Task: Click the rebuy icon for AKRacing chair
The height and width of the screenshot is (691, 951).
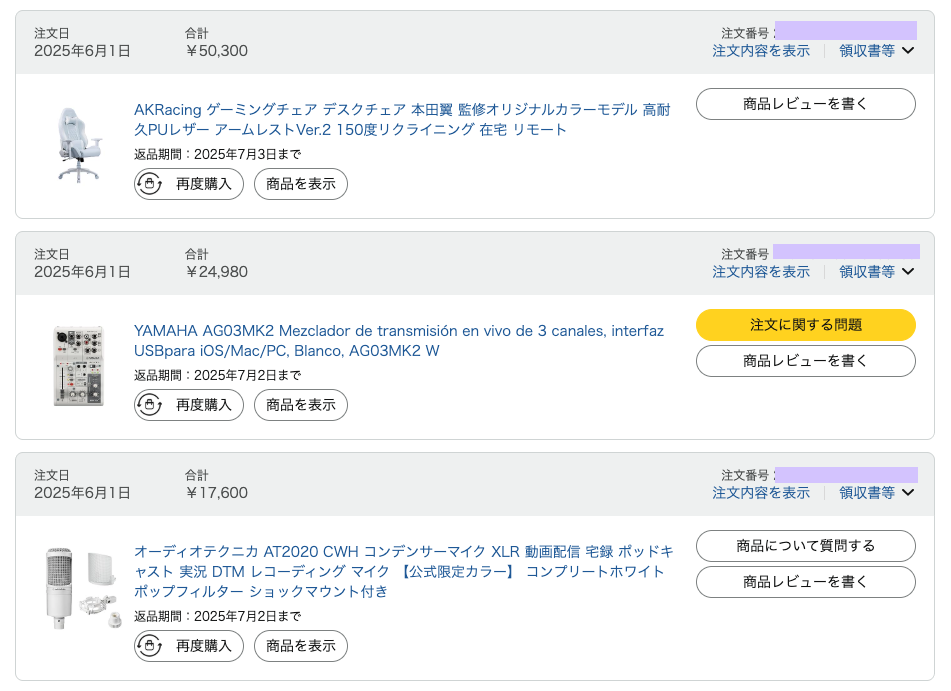Action: tap(150, 184)
